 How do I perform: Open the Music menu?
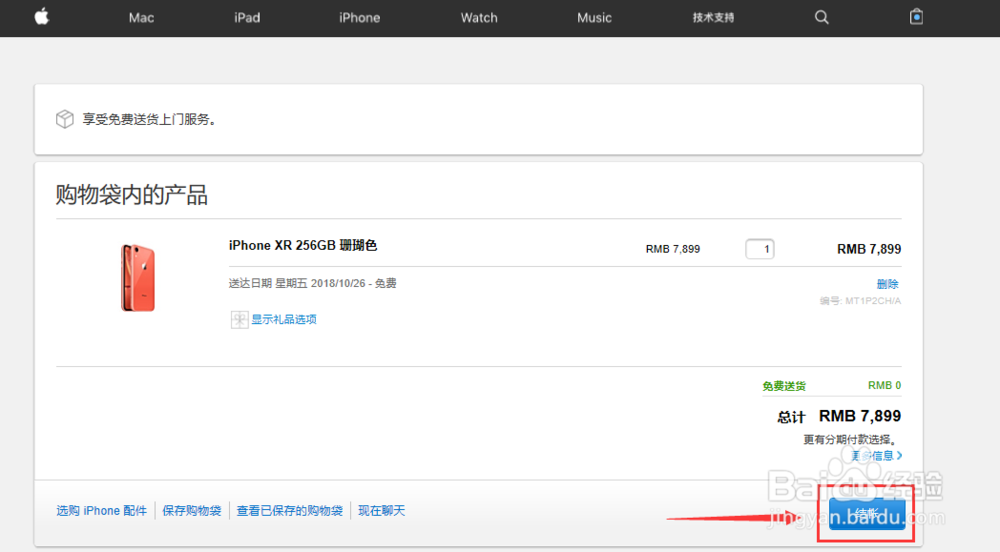(x=594, y=18)
